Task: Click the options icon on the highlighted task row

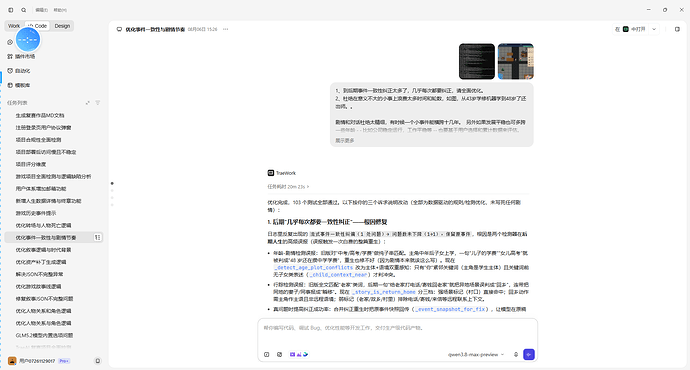Action: pyautogui.click(x=97, y=237)
